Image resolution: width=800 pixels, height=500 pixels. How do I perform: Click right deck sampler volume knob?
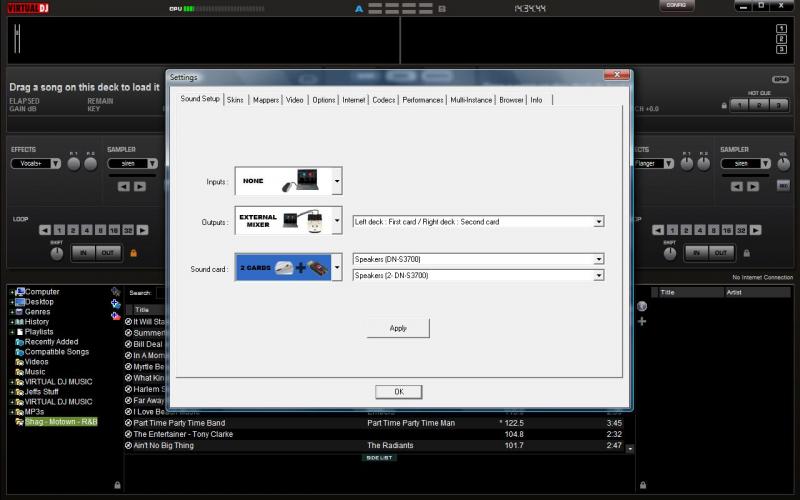tap(784, 164)
